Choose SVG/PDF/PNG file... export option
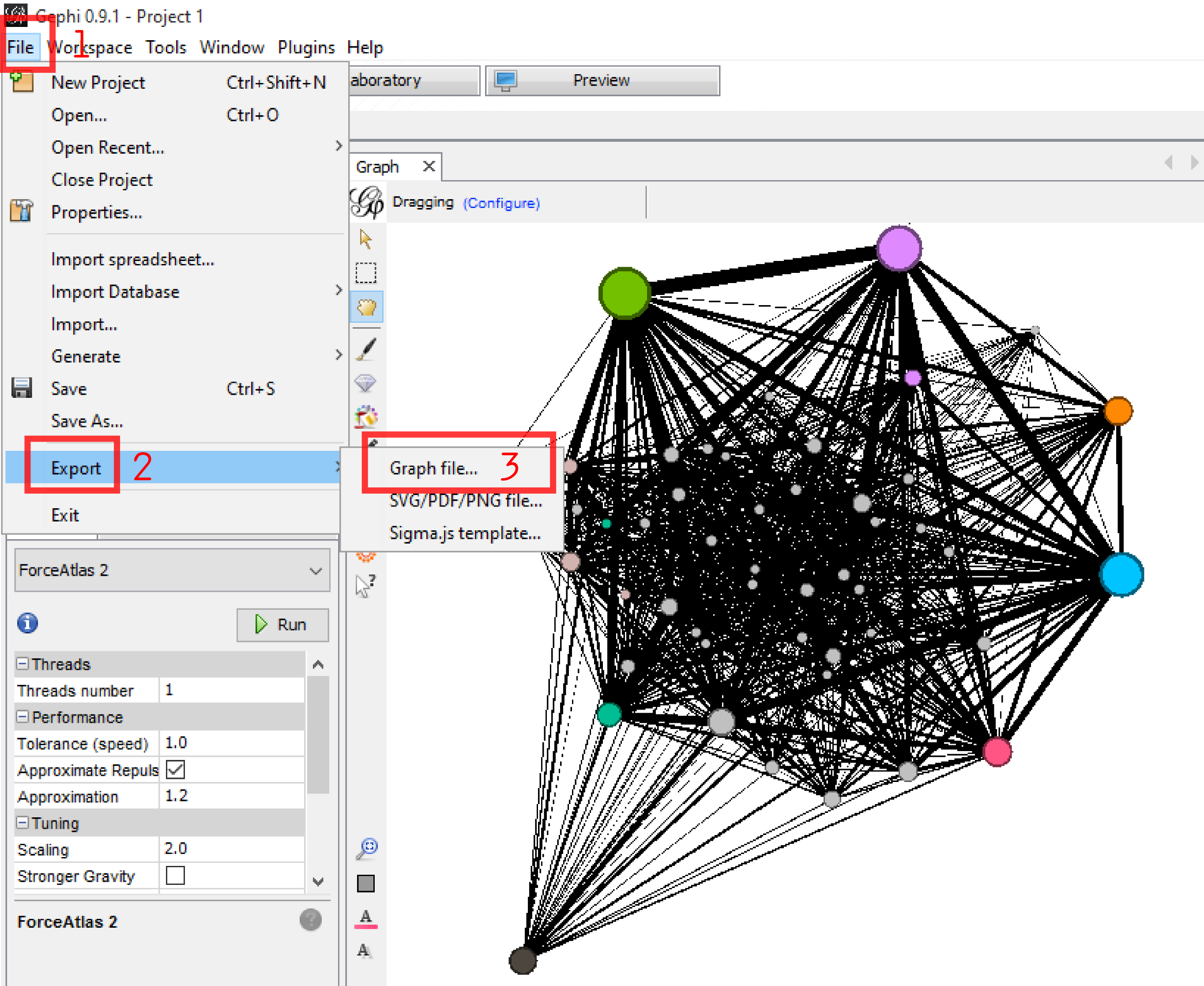Screen dimensions: 1204x986 click(x=452, y=500)
